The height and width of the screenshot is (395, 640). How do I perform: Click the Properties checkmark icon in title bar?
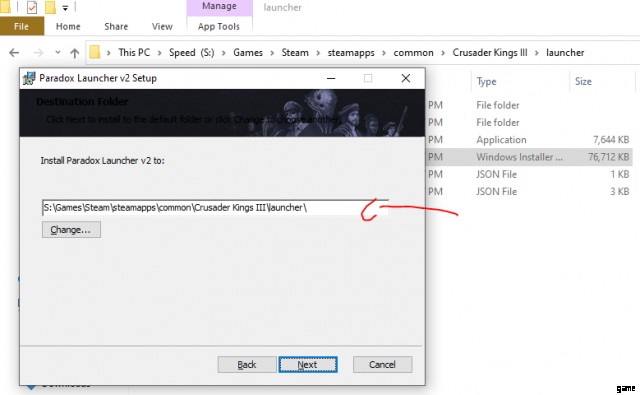[x=32, y=7]
